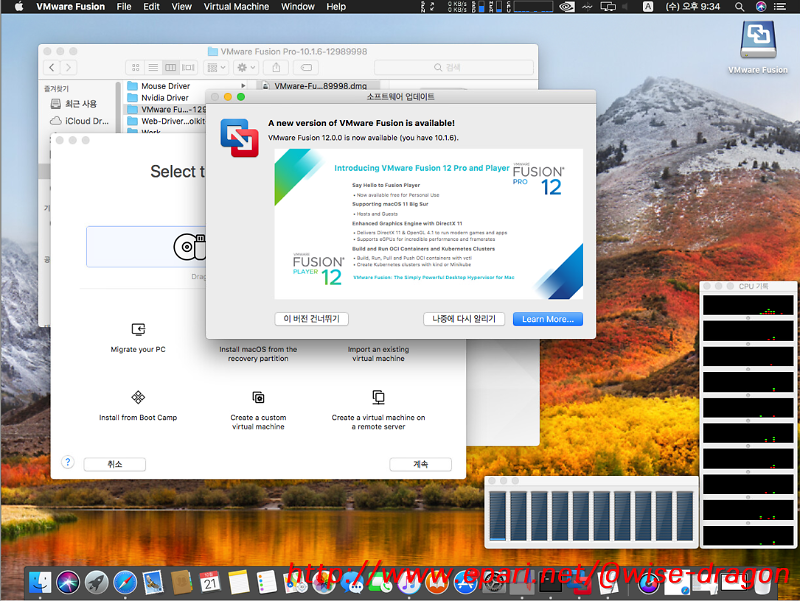This screenshot has width=800, height=601.
Task: Open the VMware Fusion menu
Action: 70,7
